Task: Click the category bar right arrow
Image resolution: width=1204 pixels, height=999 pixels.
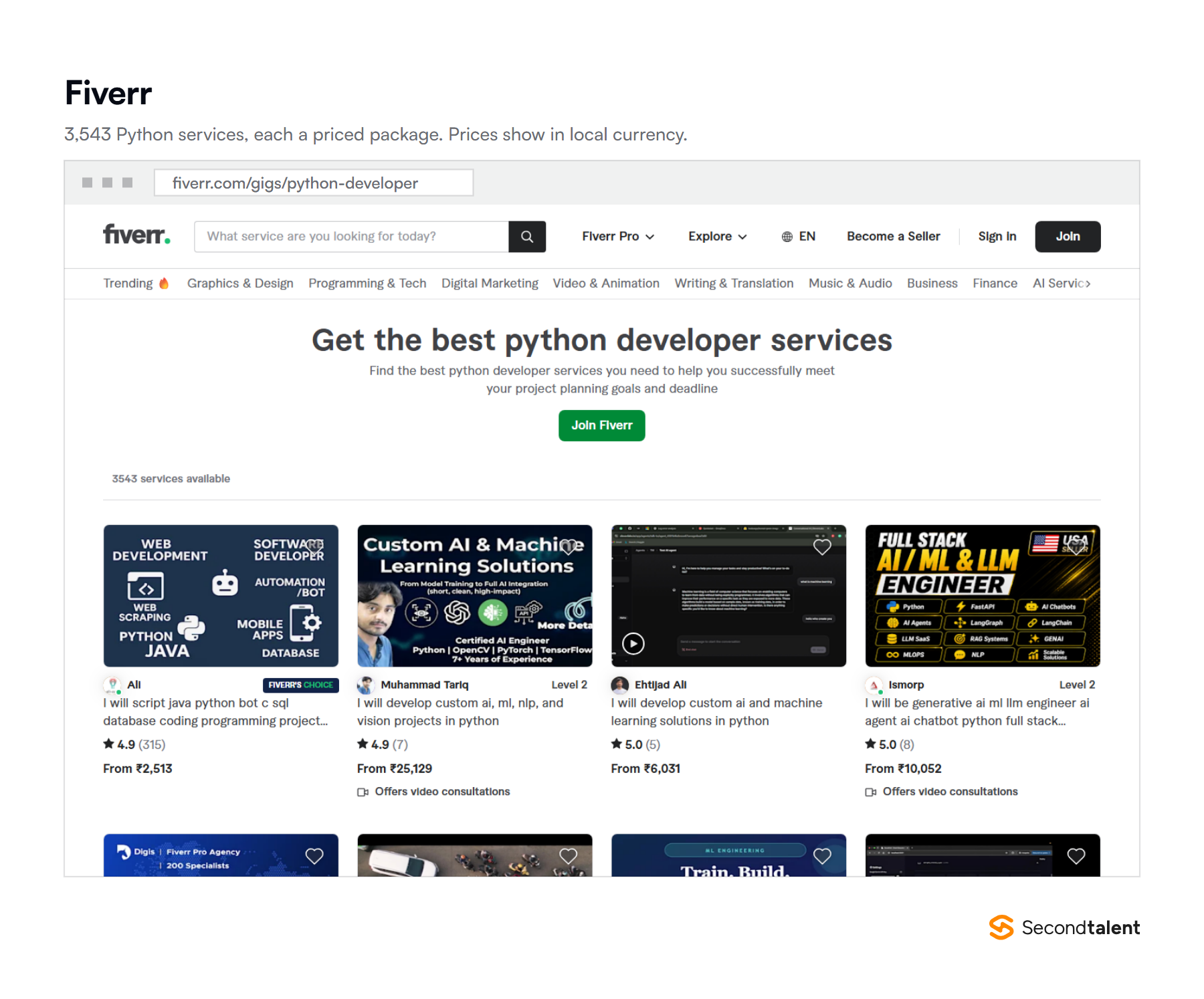Action: (x=1088, y=284)
